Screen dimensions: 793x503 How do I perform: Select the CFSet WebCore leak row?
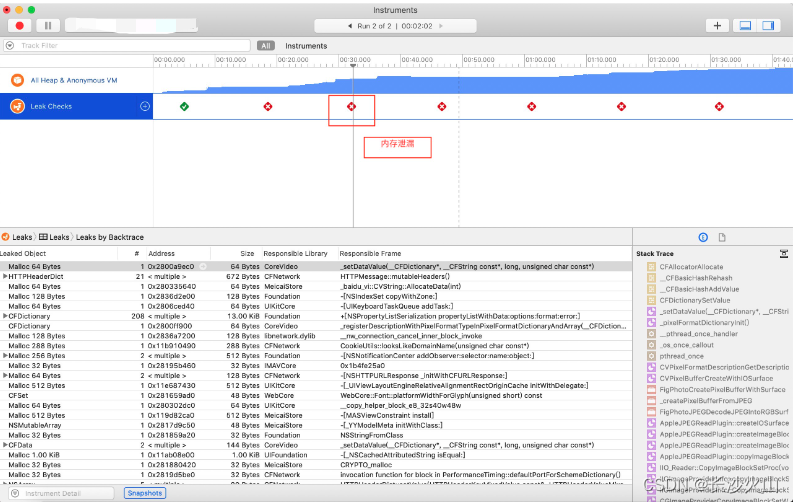click(x=316, y=396)
